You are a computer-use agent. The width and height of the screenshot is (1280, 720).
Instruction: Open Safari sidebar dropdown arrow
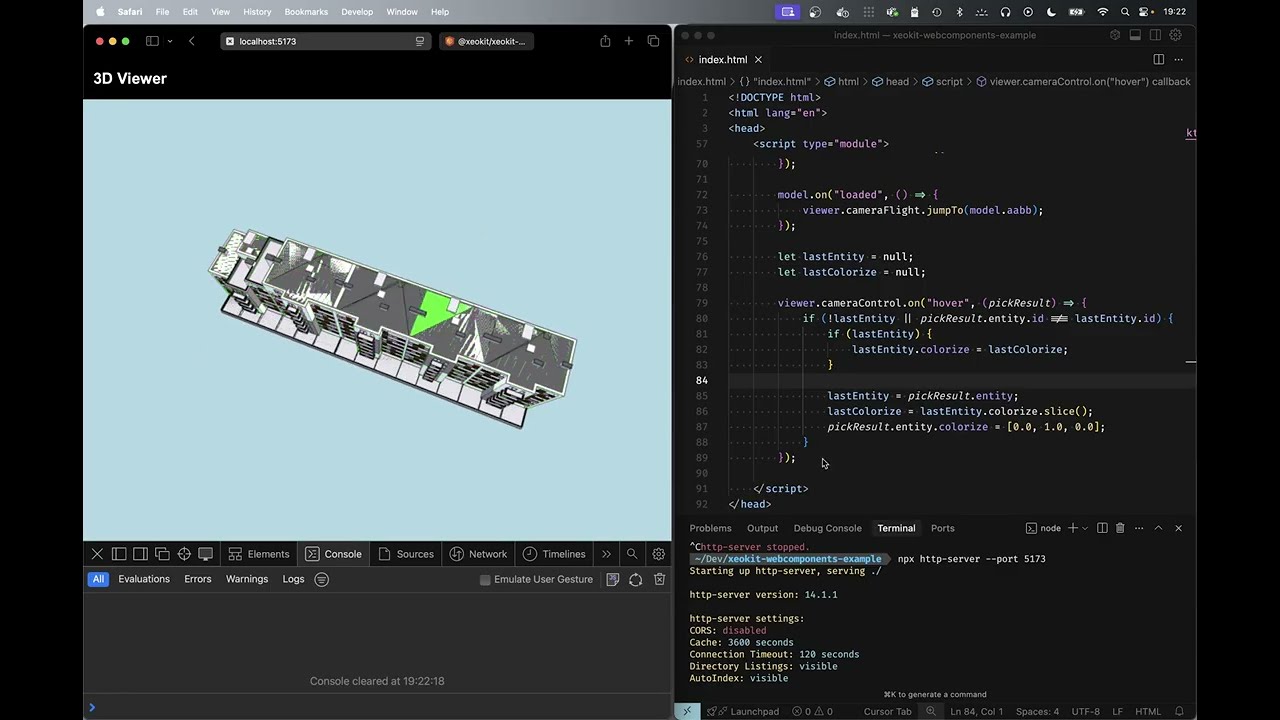click(170, 41)
